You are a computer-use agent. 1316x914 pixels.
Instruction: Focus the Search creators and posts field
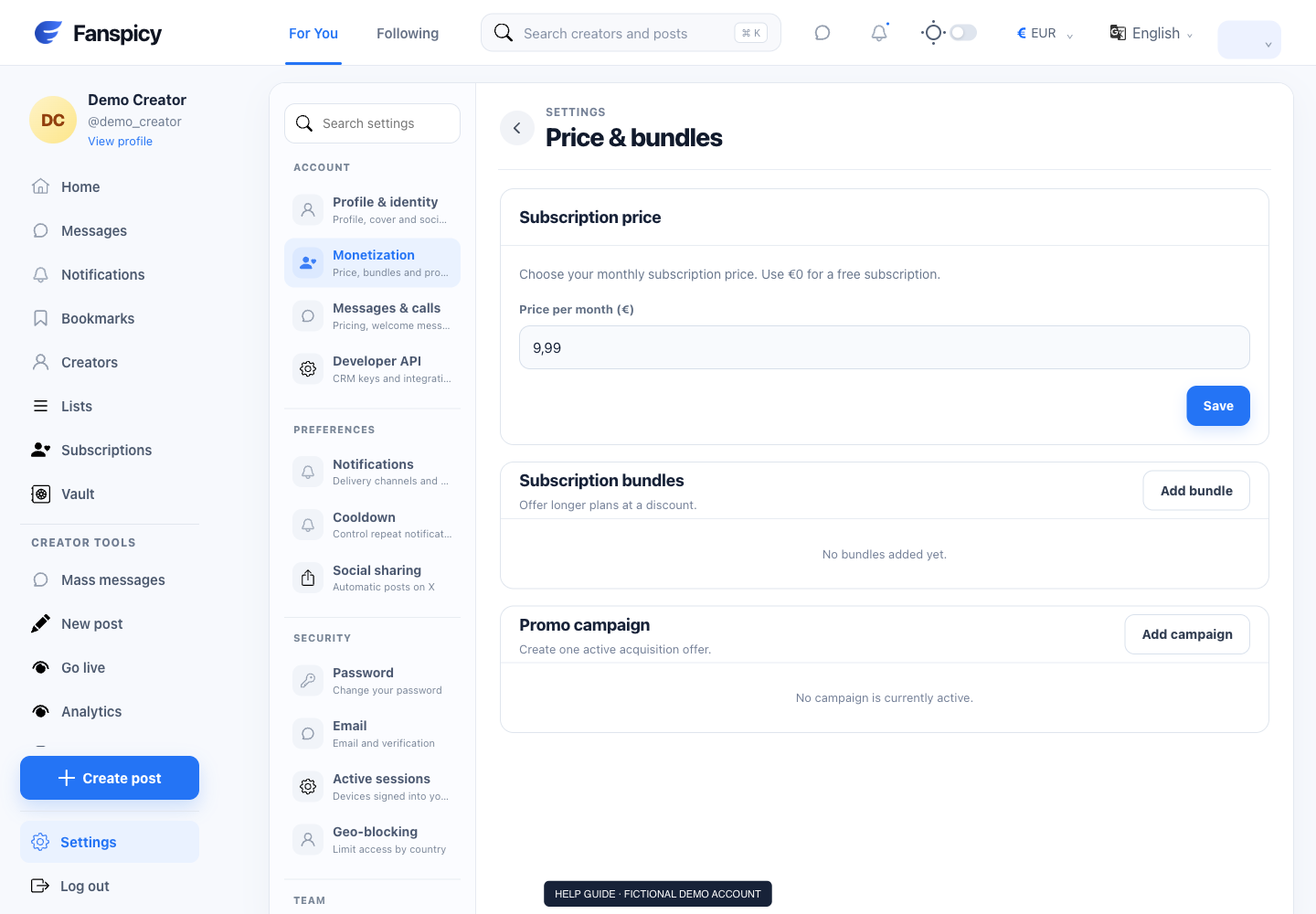click(631, 33)
